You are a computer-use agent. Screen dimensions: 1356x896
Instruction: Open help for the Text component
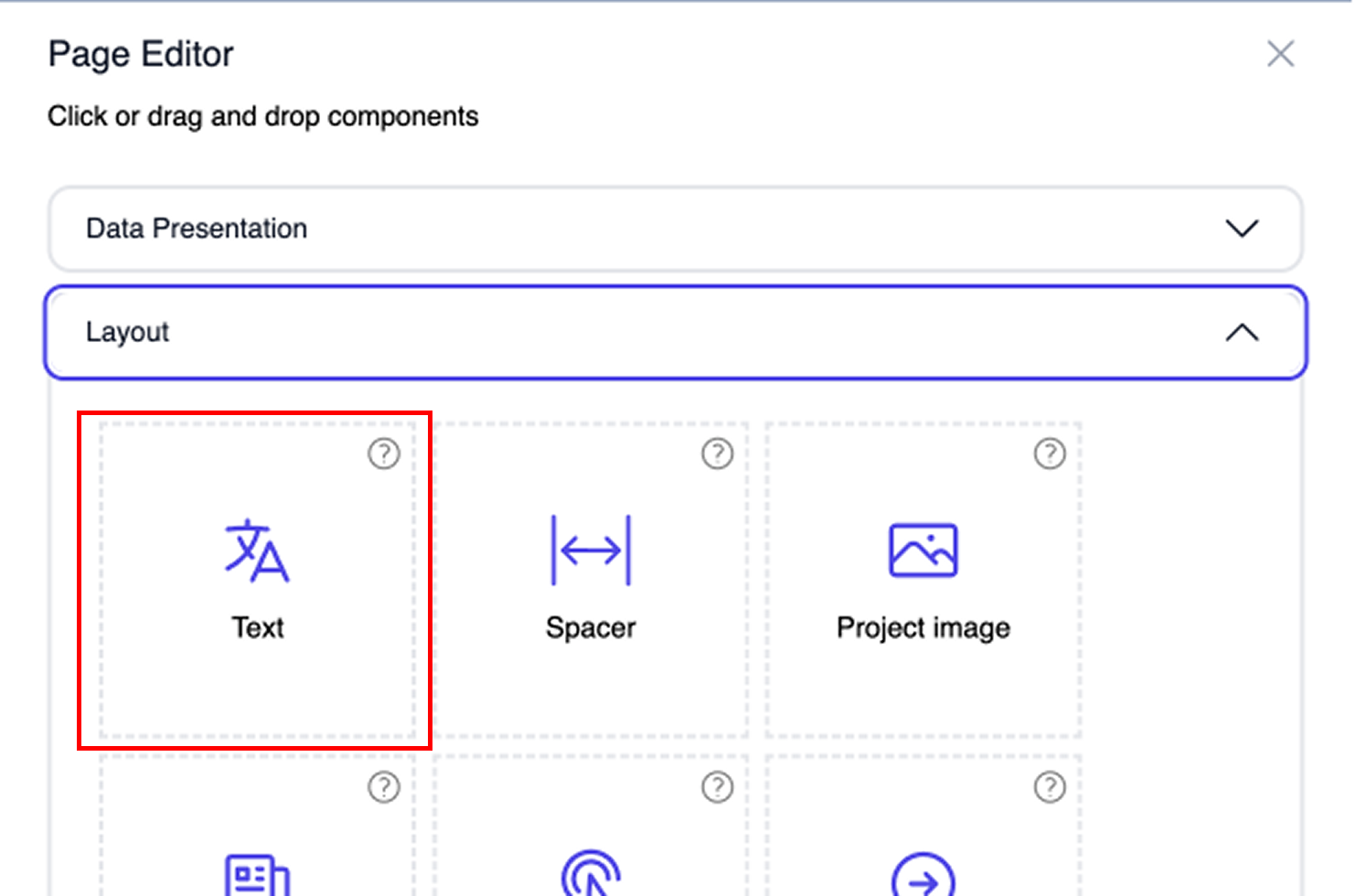tap(384, 453)
